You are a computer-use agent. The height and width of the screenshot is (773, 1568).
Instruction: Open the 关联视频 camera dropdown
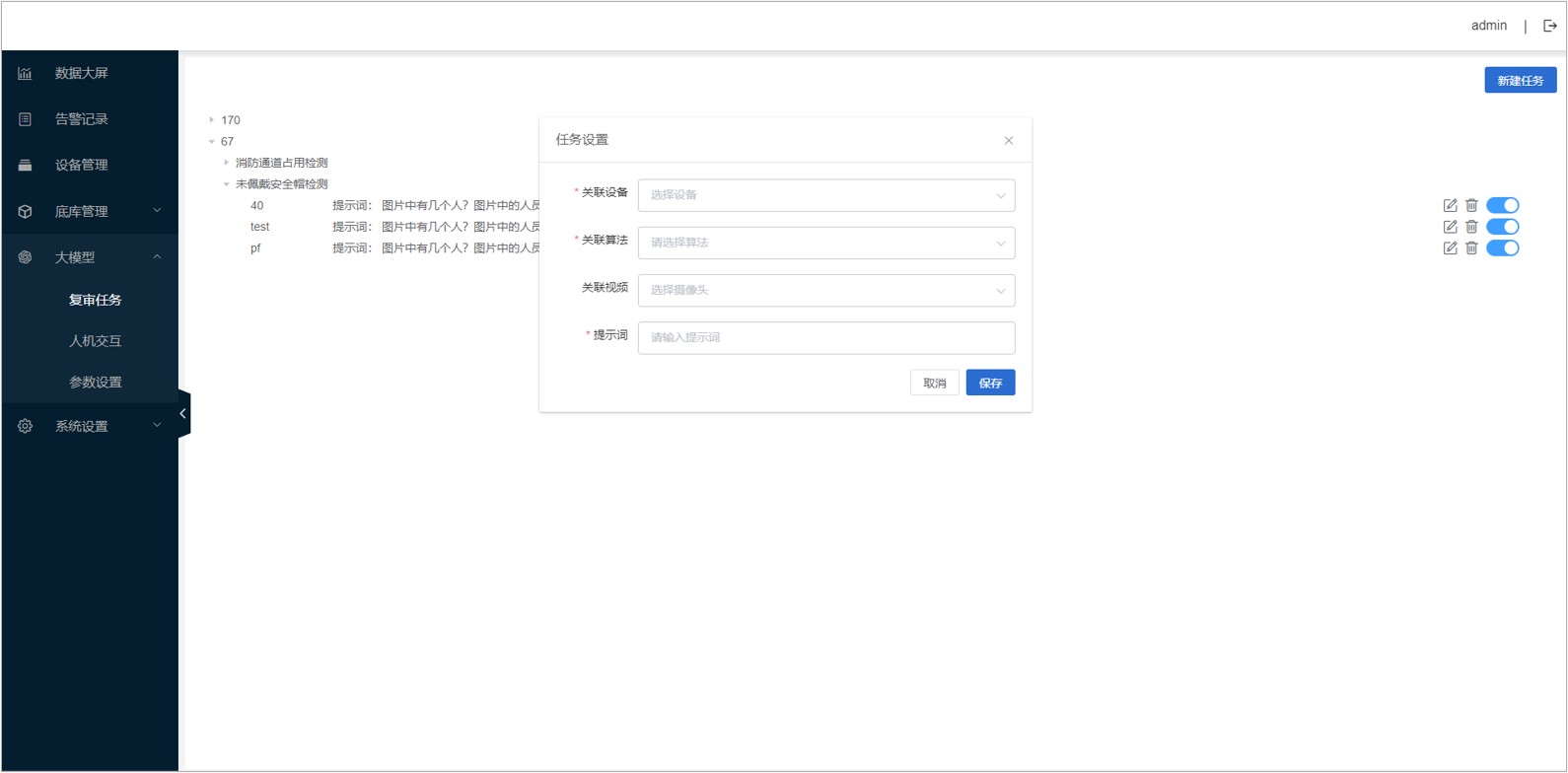tap(826, 290)
